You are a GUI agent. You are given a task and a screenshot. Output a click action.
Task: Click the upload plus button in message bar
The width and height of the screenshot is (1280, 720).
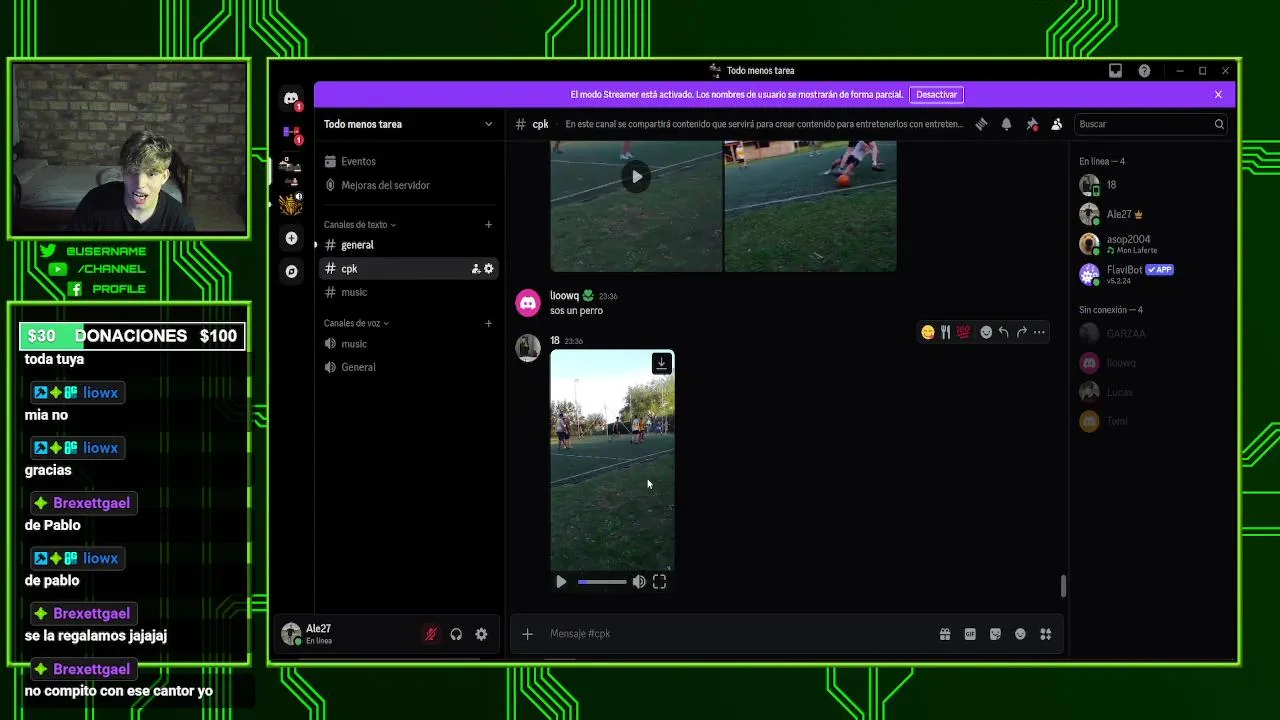(x=528, y=634)
